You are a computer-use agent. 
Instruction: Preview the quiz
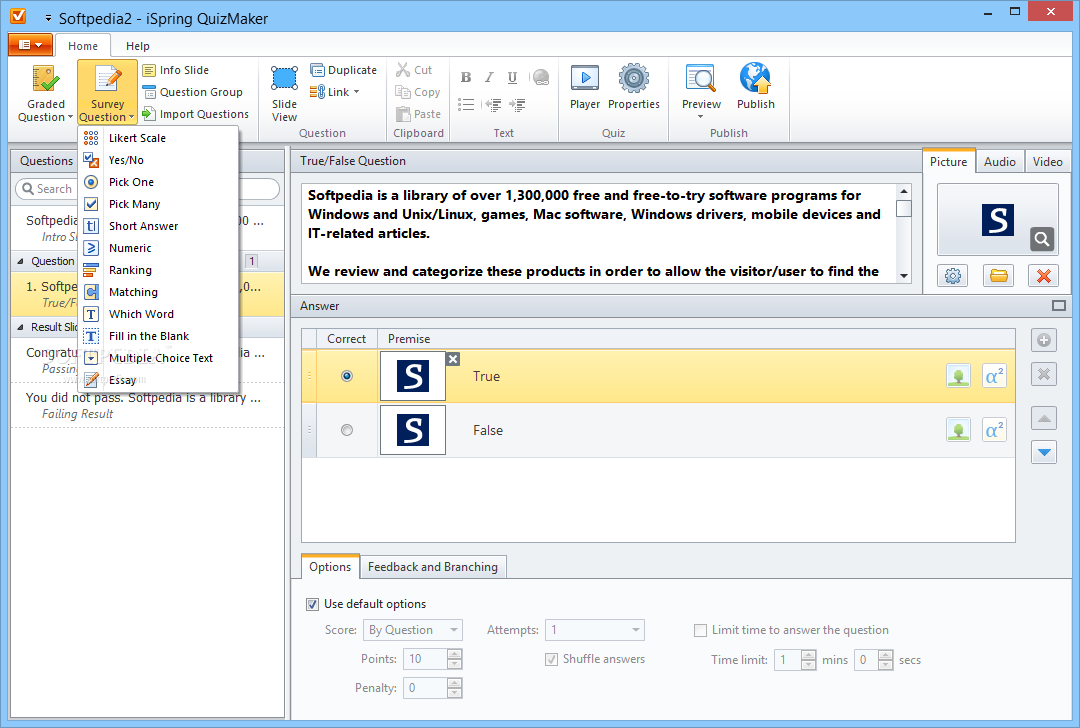(x=701, y=91)
